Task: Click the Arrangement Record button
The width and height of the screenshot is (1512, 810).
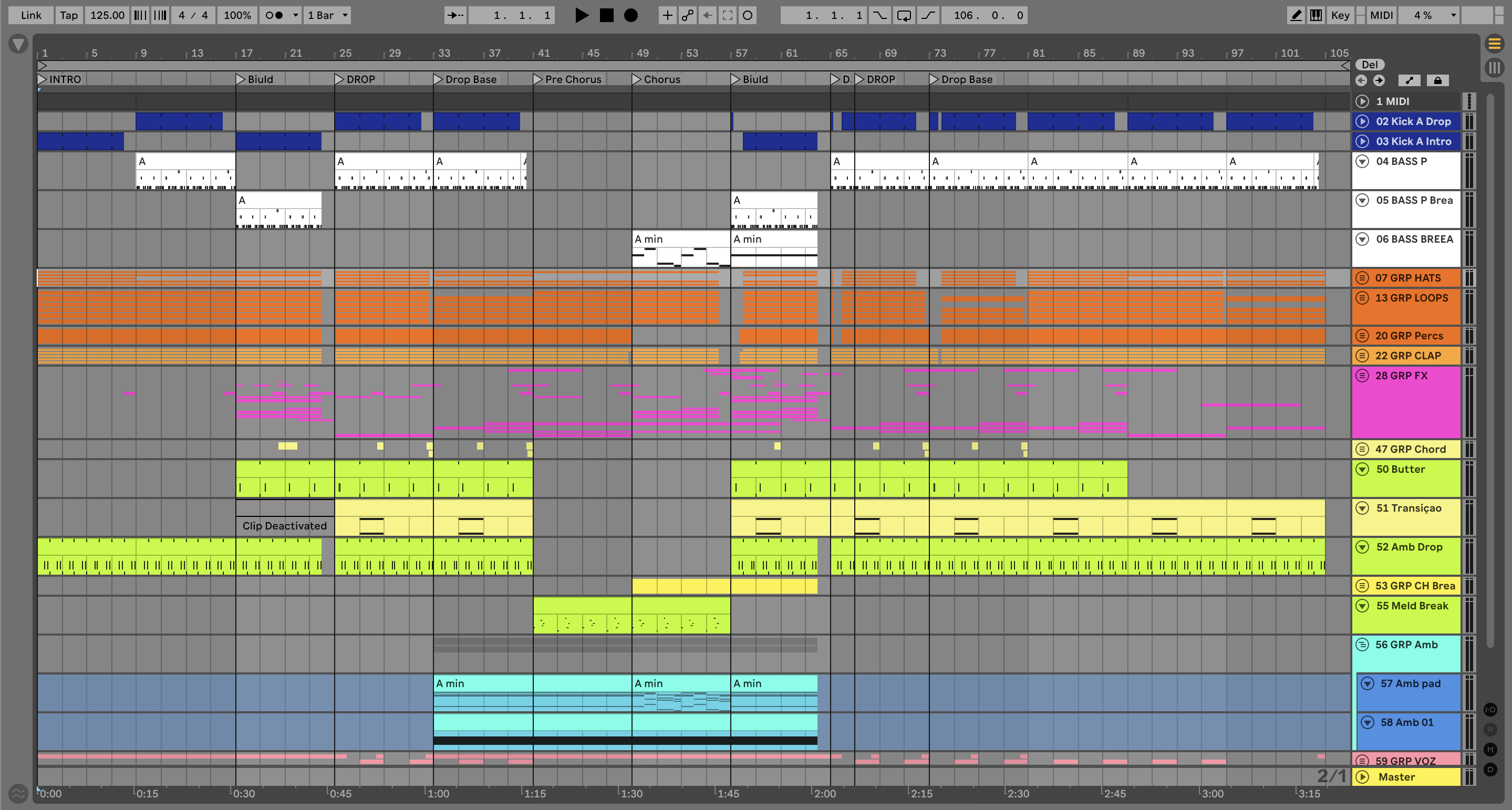Action: click(630, 15)
